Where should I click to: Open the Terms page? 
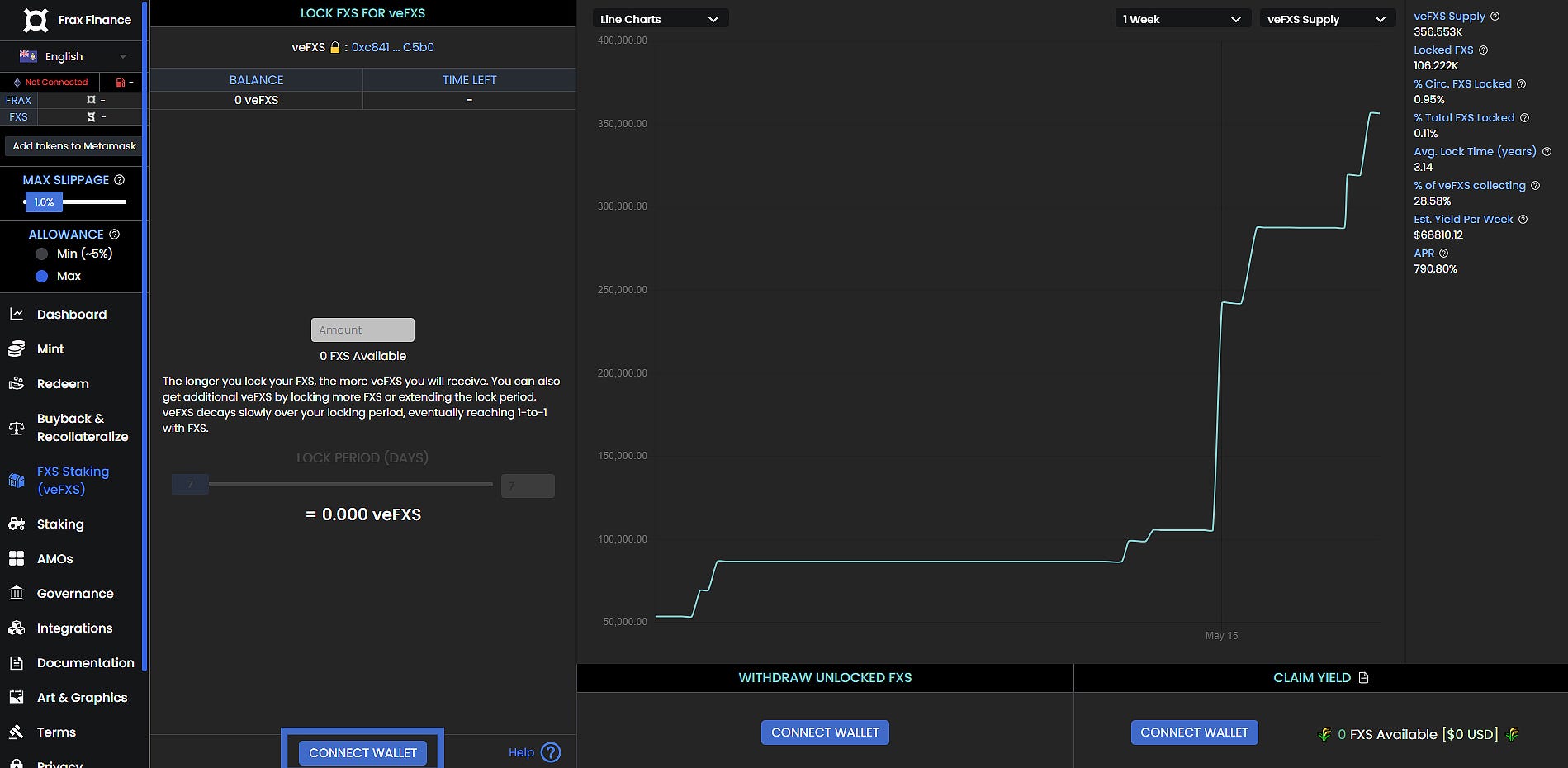pos(56,732)
